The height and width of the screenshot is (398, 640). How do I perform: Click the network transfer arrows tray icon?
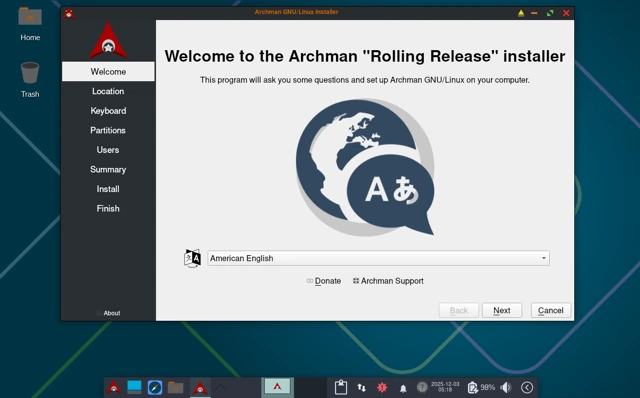(362, 387)
